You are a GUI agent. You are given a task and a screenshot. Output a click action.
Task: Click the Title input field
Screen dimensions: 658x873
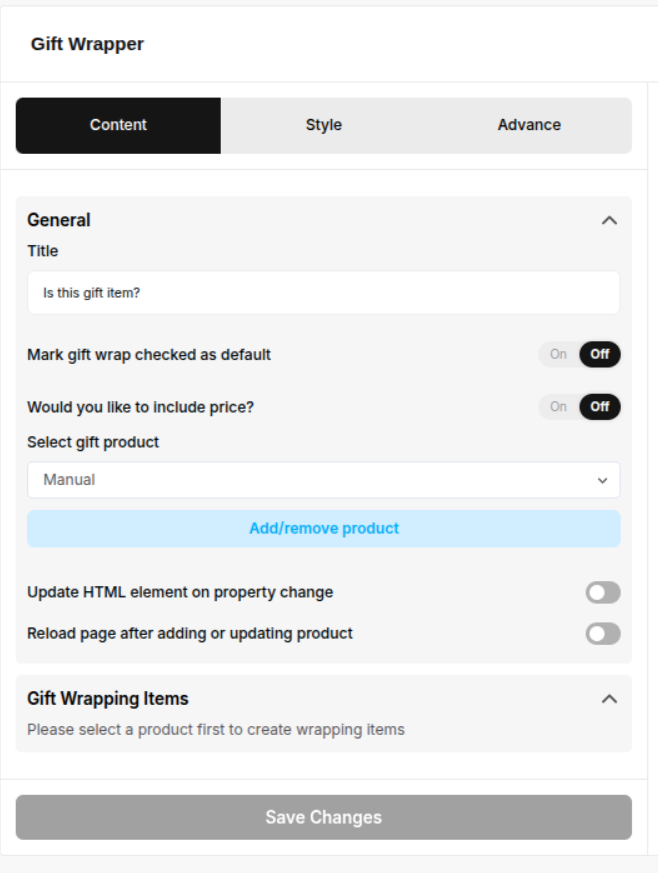click(x=323, y=293)
